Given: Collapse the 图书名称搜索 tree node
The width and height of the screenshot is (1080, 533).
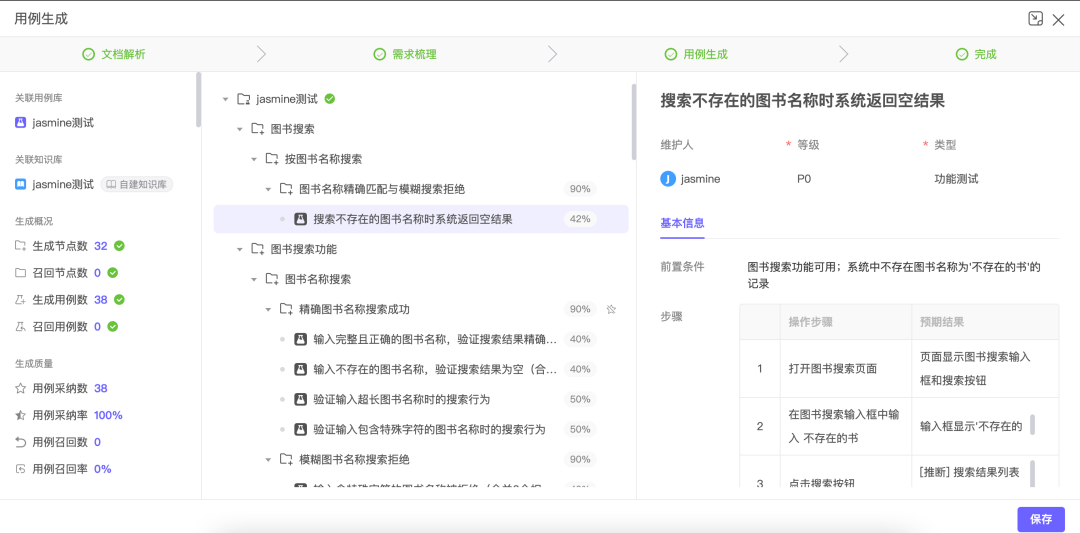Looking at the screenshot, I should pyautogui.click(x=254, y=280).
